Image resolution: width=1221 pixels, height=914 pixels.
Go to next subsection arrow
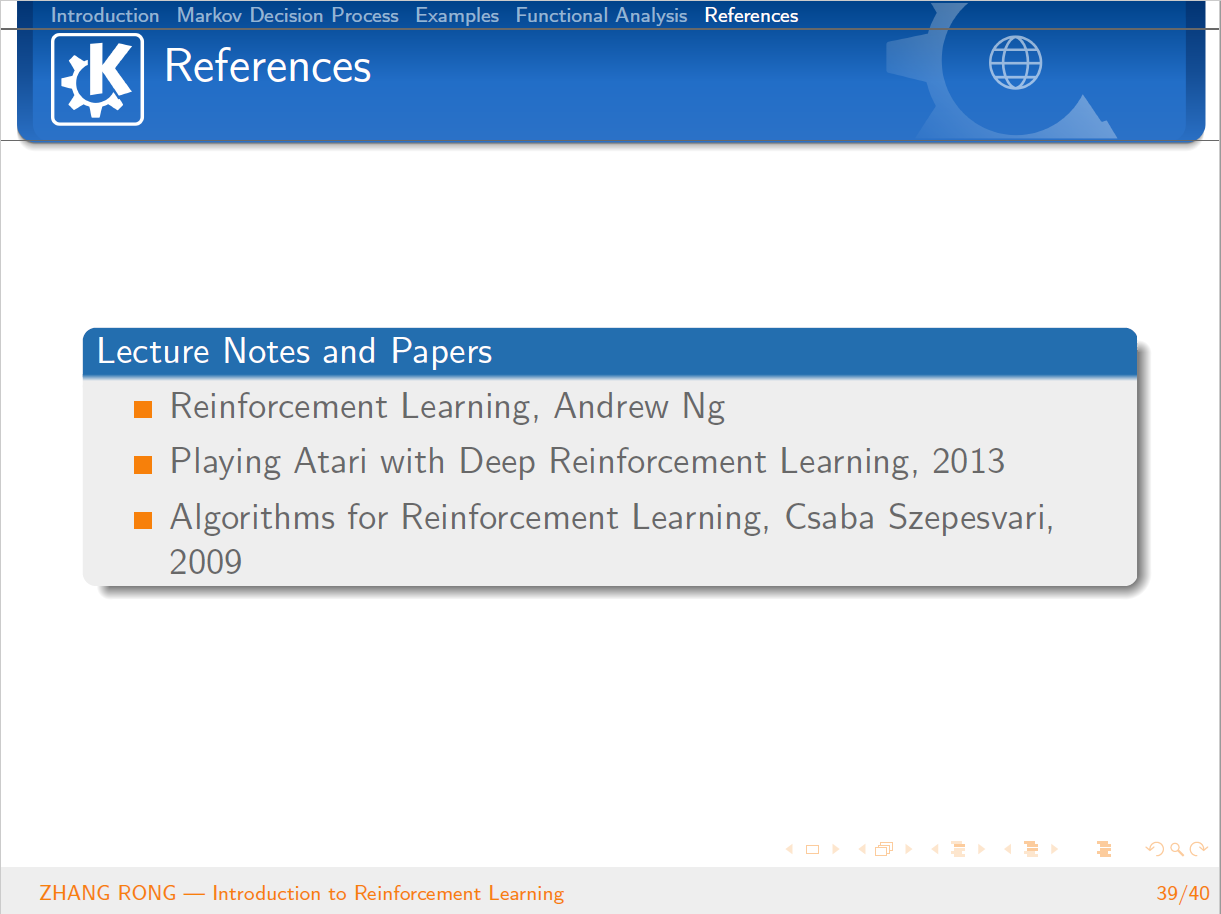(x=981, y=849)
